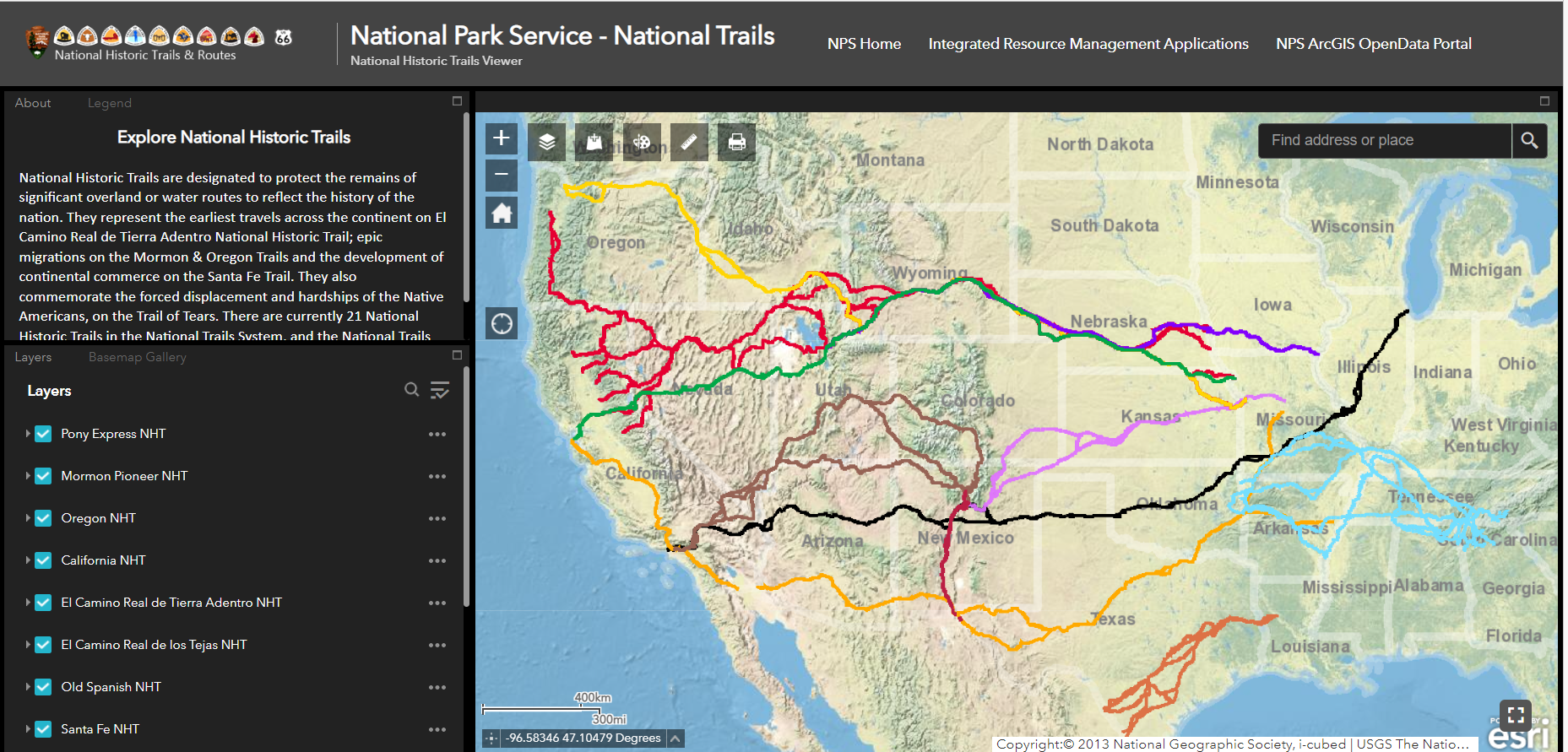Open the Basemap Gallery tab

(x=138, y=357)
